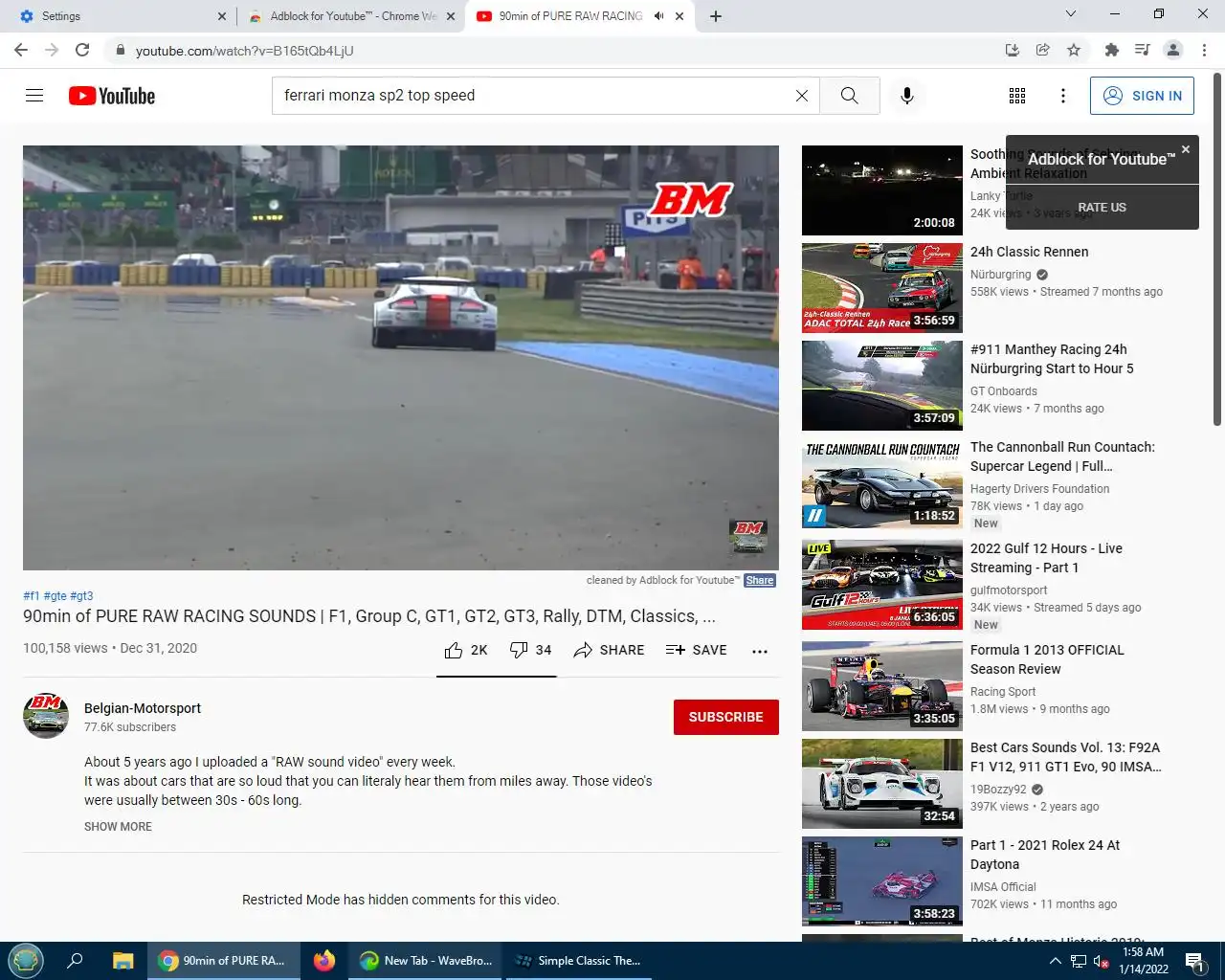Close the Settings tab
Viewport: 1225px width, 980px height.
click(x=222, y=16)
